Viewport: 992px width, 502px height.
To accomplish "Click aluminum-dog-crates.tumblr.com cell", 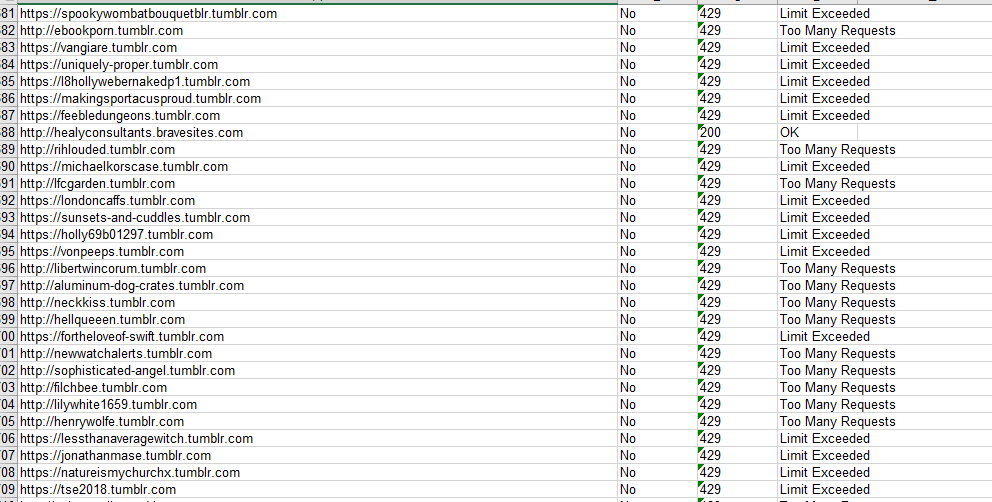I will [318, 286].
